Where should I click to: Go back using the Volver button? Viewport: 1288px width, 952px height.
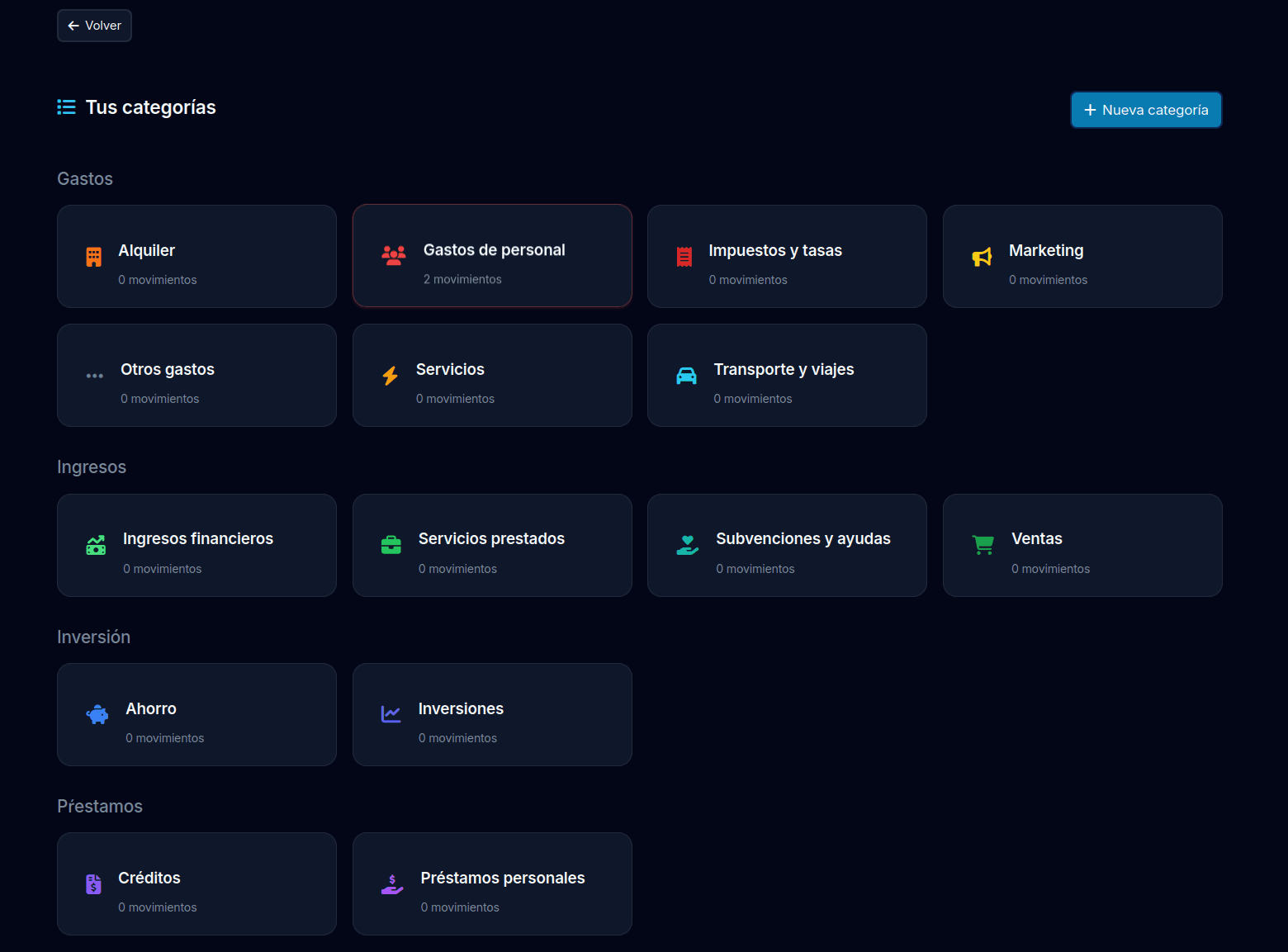pos(94,26)
